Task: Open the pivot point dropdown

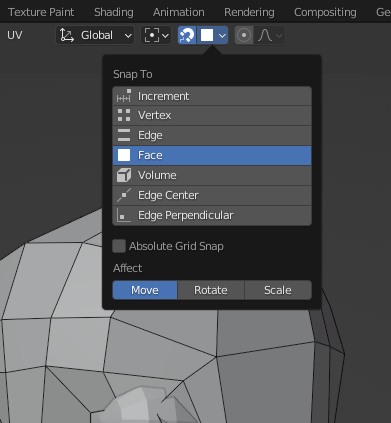Action: tap(156, 35)
